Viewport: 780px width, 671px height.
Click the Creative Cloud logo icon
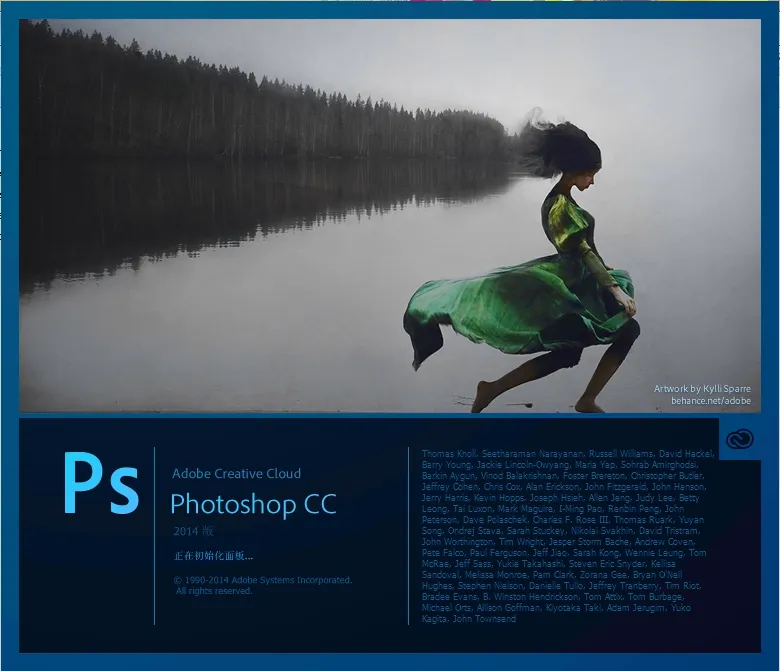[740, 439]
